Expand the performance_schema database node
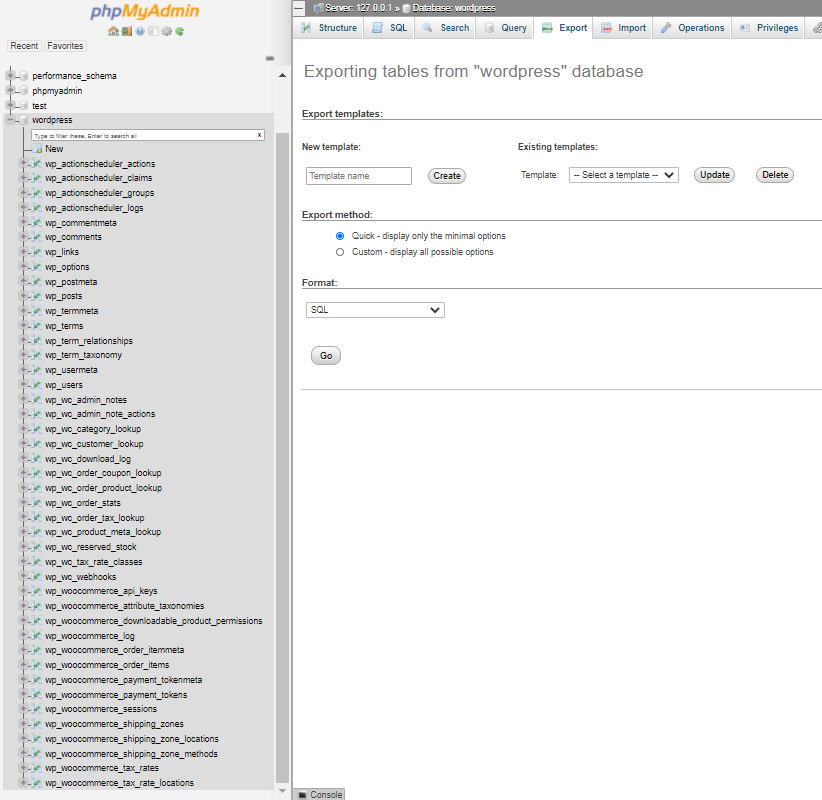822x800 pixels. pyautogui.click(x=10, y=76)
